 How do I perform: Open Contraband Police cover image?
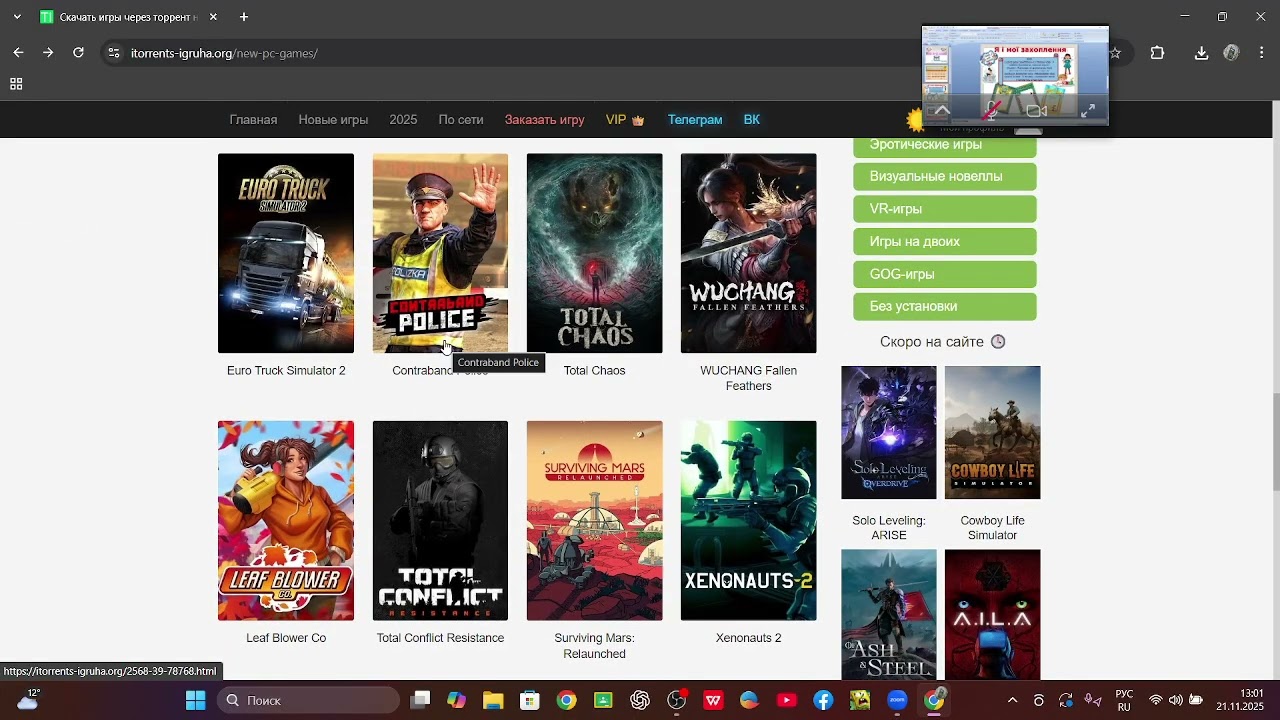coord(440,253)
